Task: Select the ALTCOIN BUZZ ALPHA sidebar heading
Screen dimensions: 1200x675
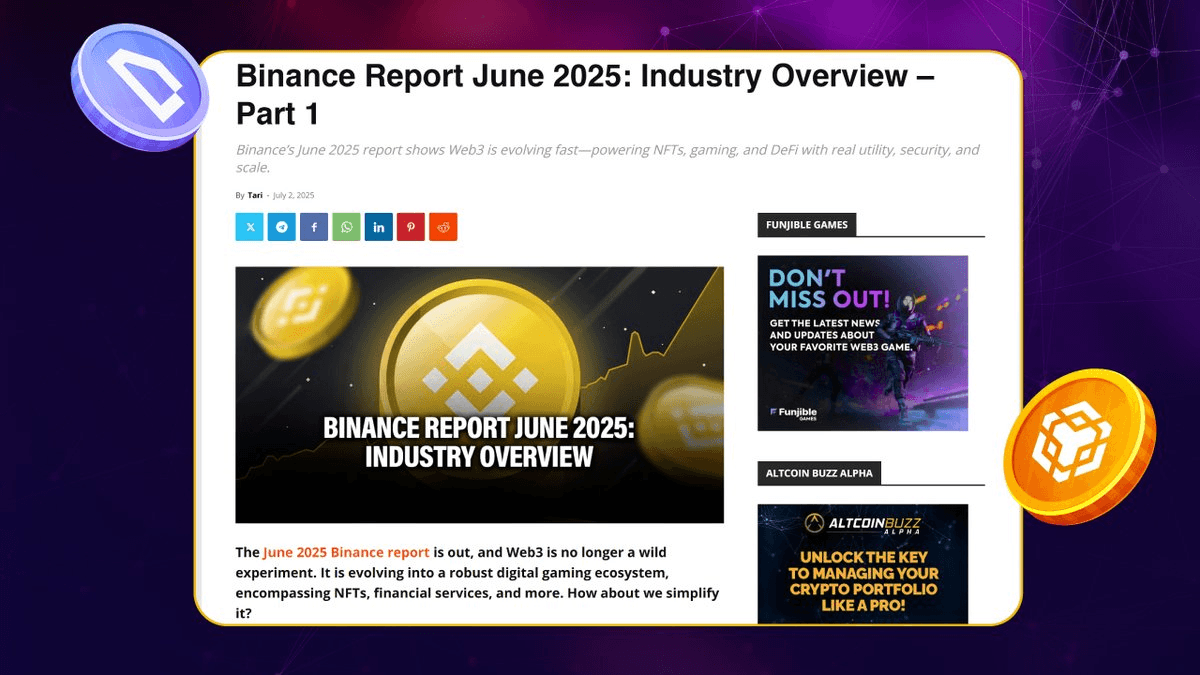Action: pyautogui.click(x=819, y=473)
